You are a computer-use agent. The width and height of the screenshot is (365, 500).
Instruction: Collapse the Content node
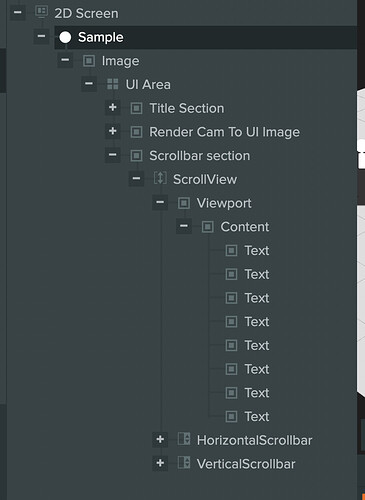point(184,226)
